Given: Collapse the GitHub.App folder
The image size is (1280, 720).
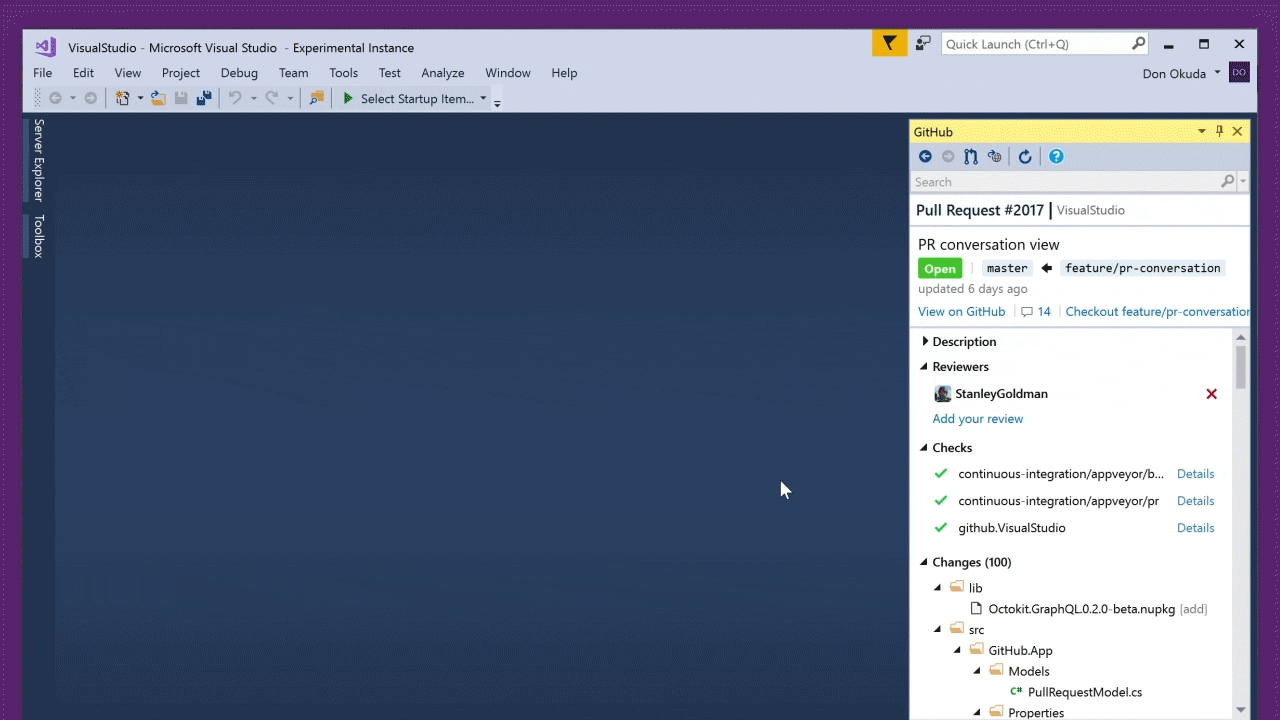Looking at the screenshot, I should [x=957, y=651].
